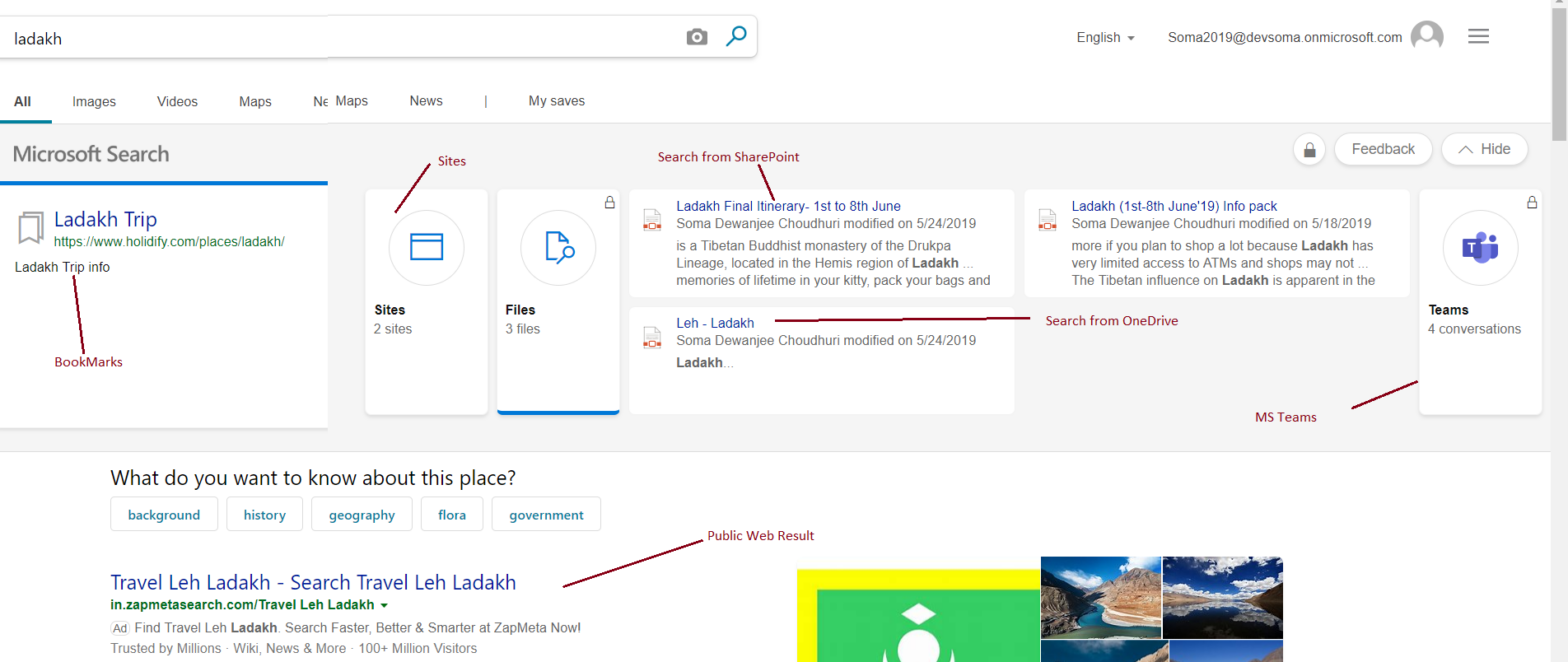Open Ladakh Final Itinerary- 1st to 8th June
Viewport: 1568px width, 662px height.
(x=788, y=206)
